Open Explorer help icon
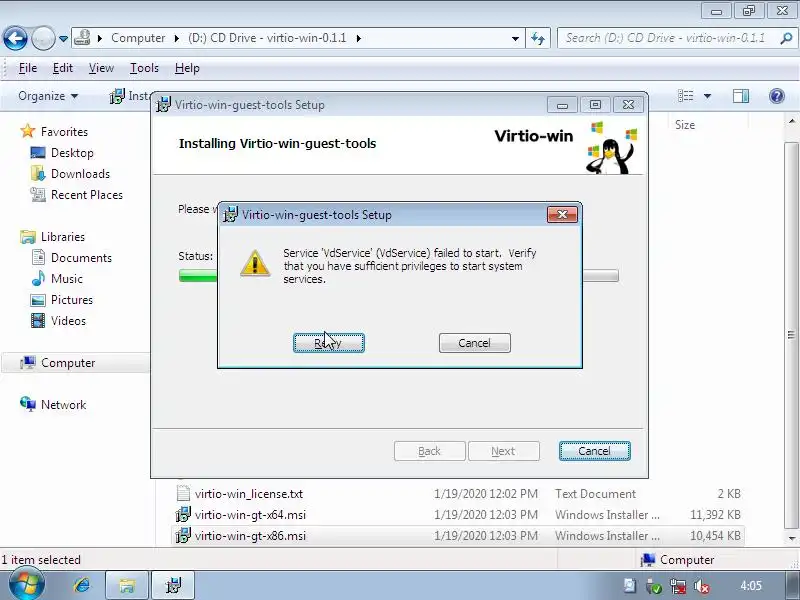 coord(777,96)
